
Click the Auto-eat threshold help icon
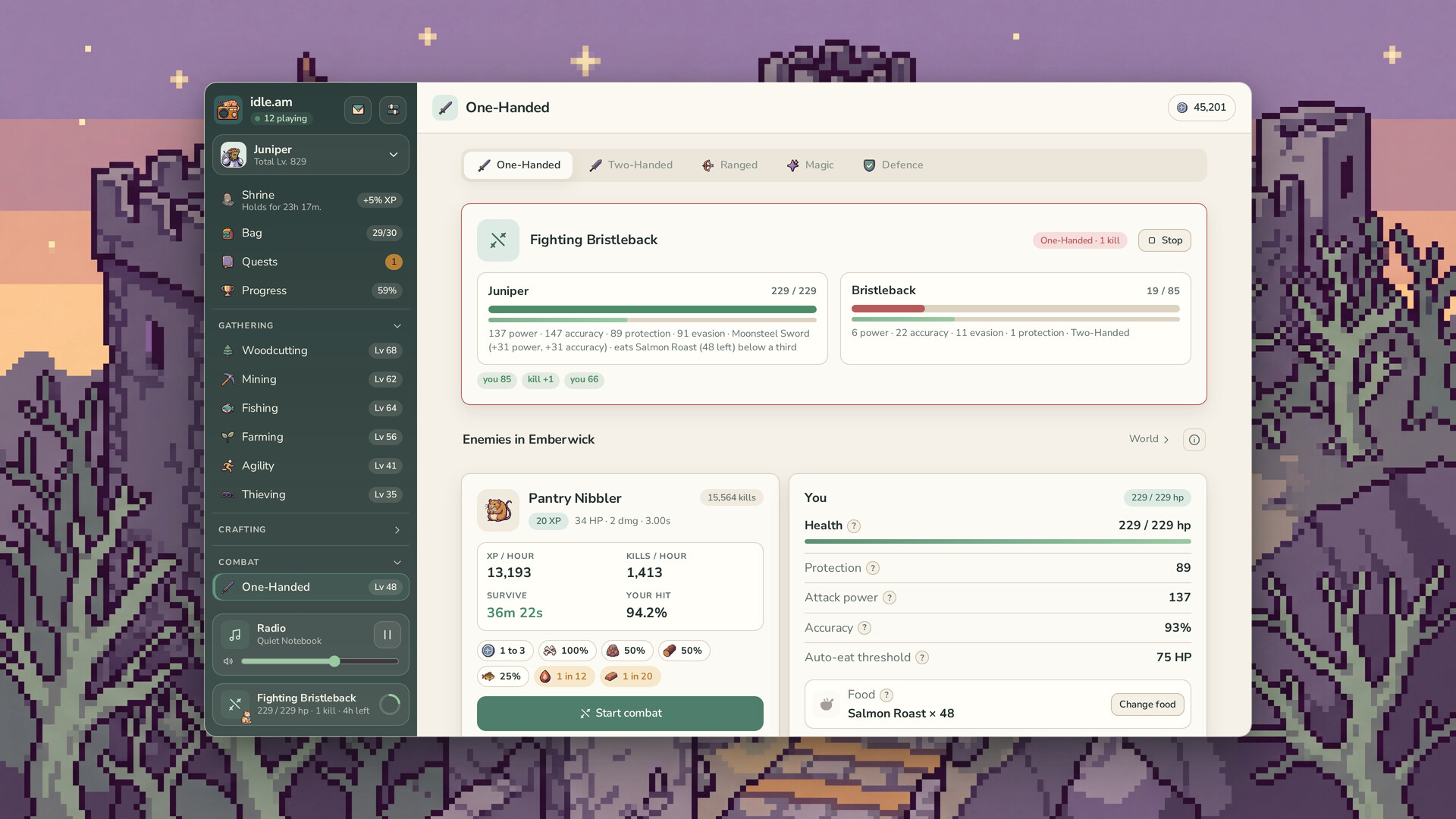[922, 657]
